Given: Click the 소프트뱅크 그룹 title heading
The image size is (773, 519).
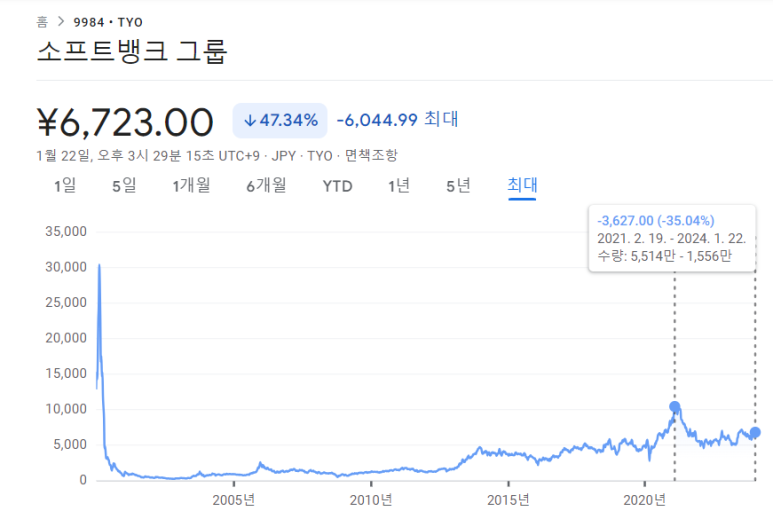Looking at the screenshot, I should pos(132,51).
